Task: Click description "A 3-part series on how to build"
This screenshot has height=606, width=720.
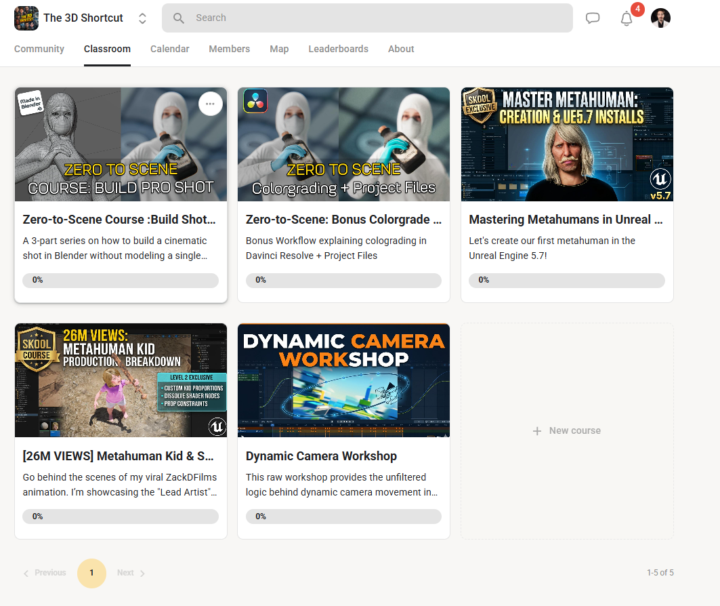Action: point(115,248)
